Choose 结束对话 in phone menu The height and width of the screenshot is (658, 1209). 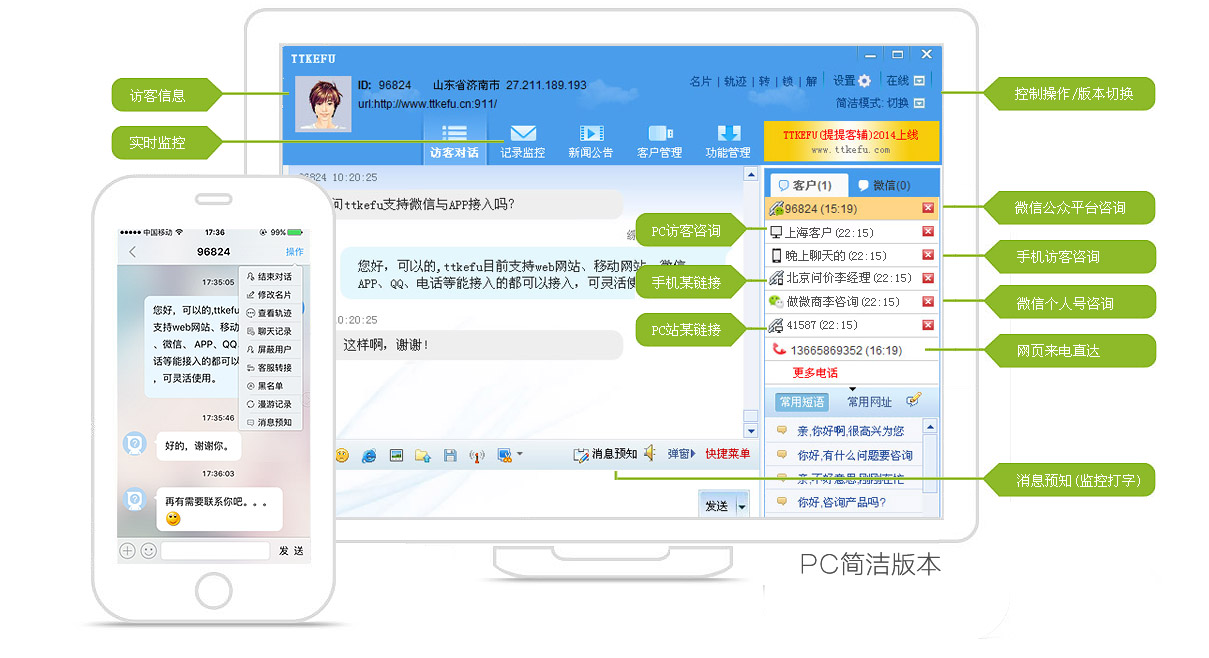(x=269, y=277)
